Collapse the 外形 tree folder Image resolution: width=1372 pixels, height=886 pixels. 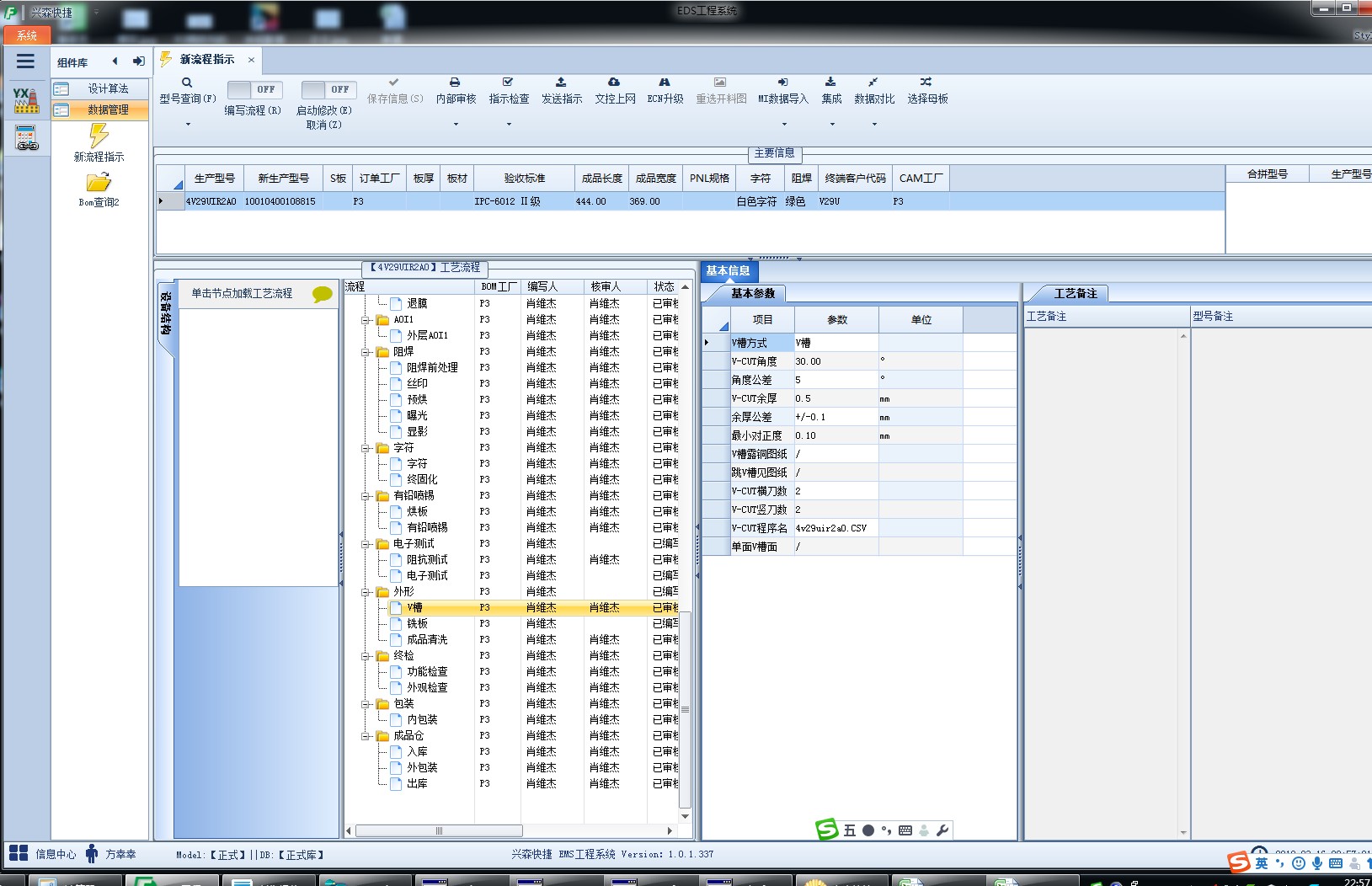(x=366, y=592)
